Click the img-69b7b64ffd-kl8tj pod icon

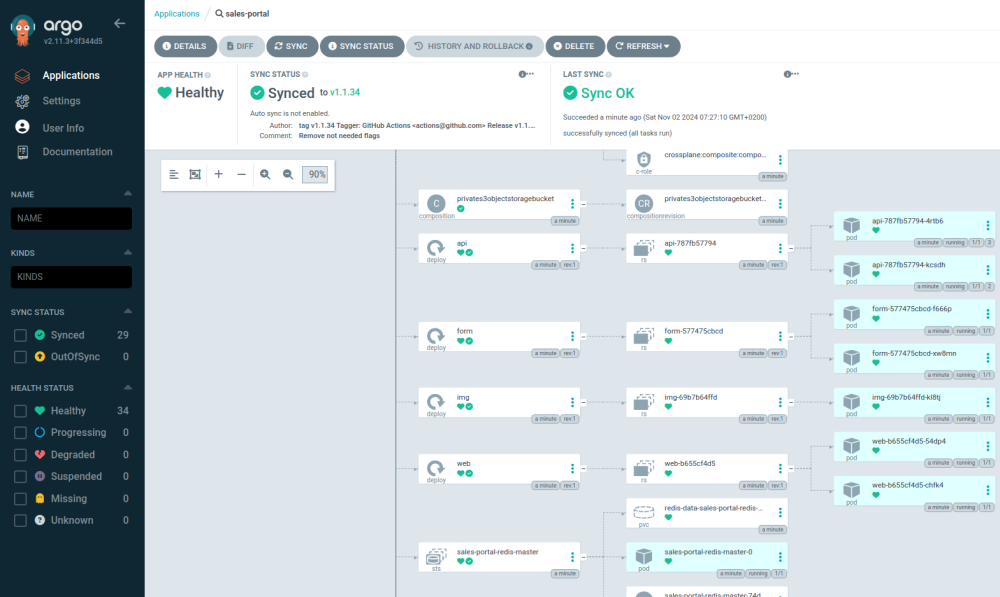click(851, 402)
